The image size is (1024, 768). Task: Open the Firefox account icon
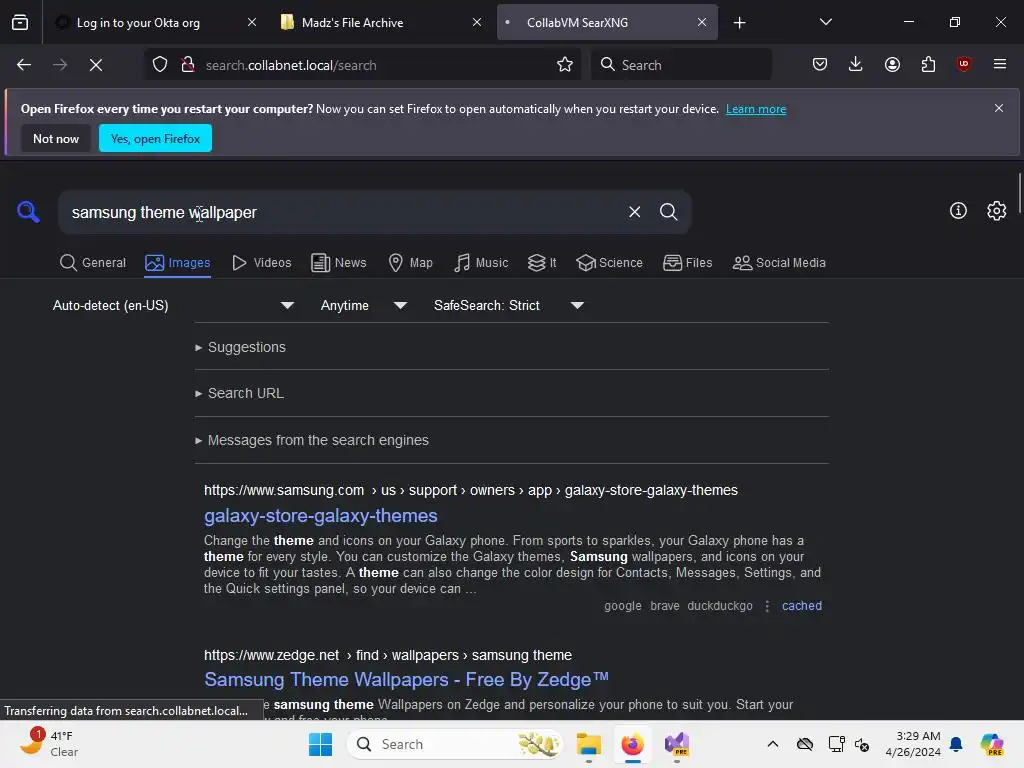[892, 64]
